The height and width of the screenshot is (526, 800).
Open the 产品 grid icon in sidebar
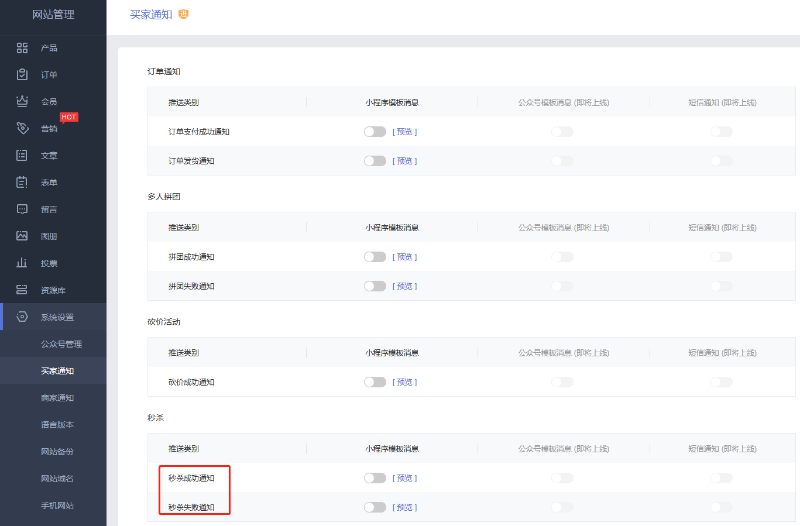22,48
